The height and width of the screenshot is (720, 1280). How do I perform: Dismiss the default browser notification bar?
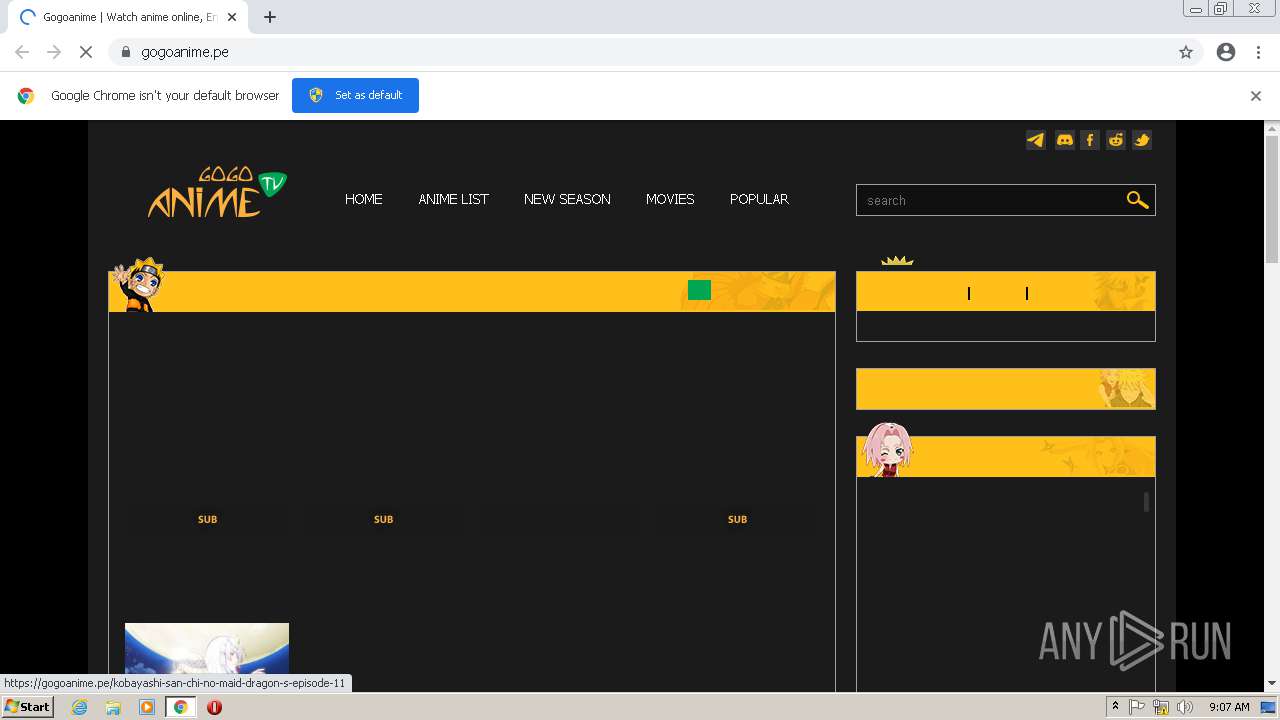coord(1256,96)
